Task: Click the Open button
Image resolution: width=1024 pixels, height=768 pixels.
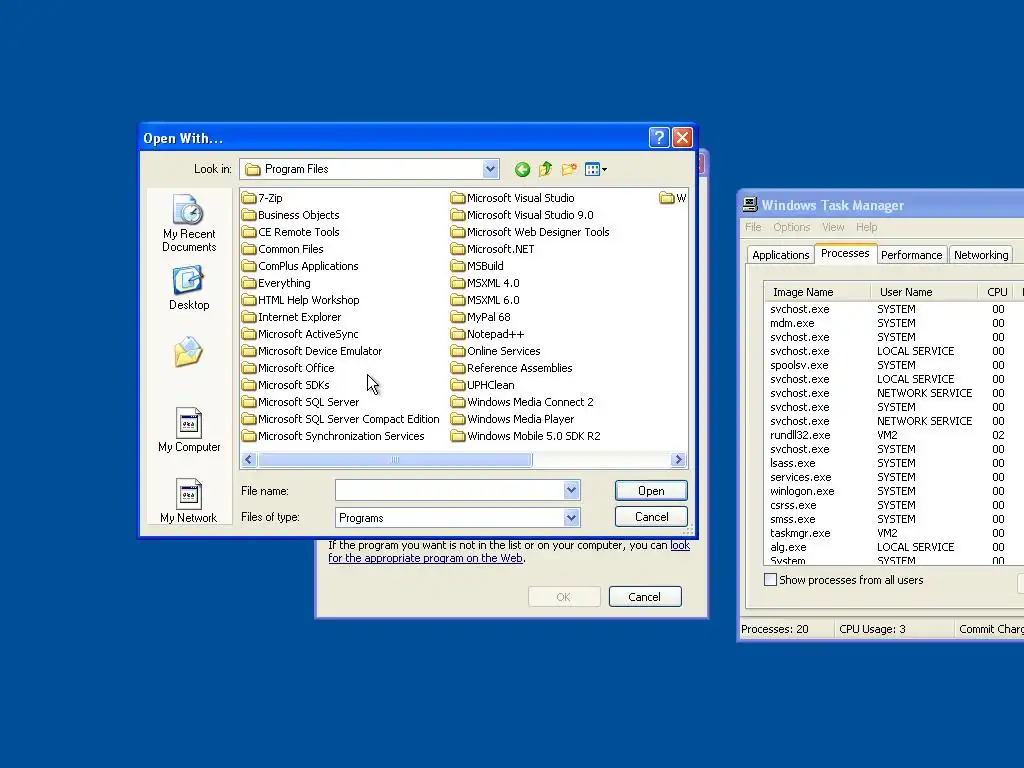Action: point(651,491)
